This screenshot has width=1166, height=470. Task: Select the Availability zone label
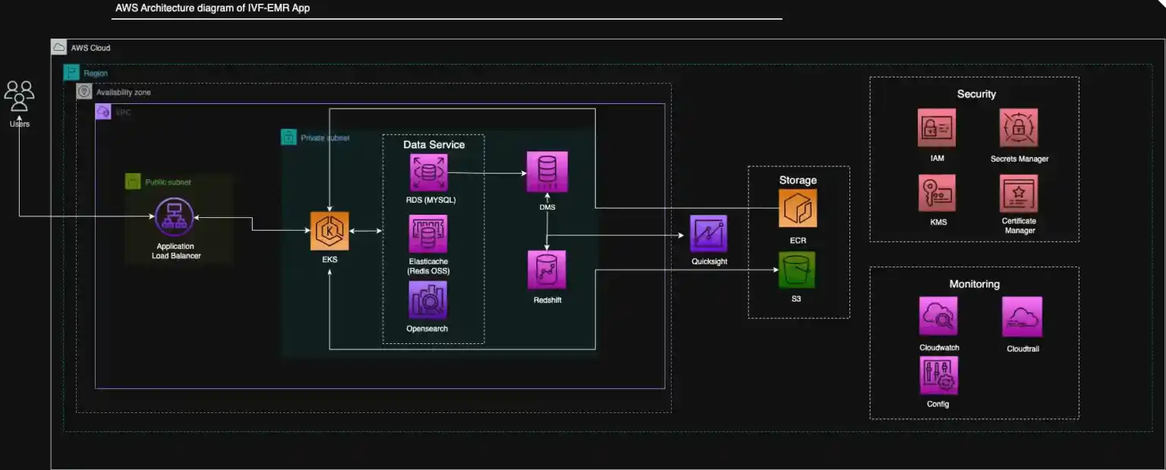coord(123,92)
